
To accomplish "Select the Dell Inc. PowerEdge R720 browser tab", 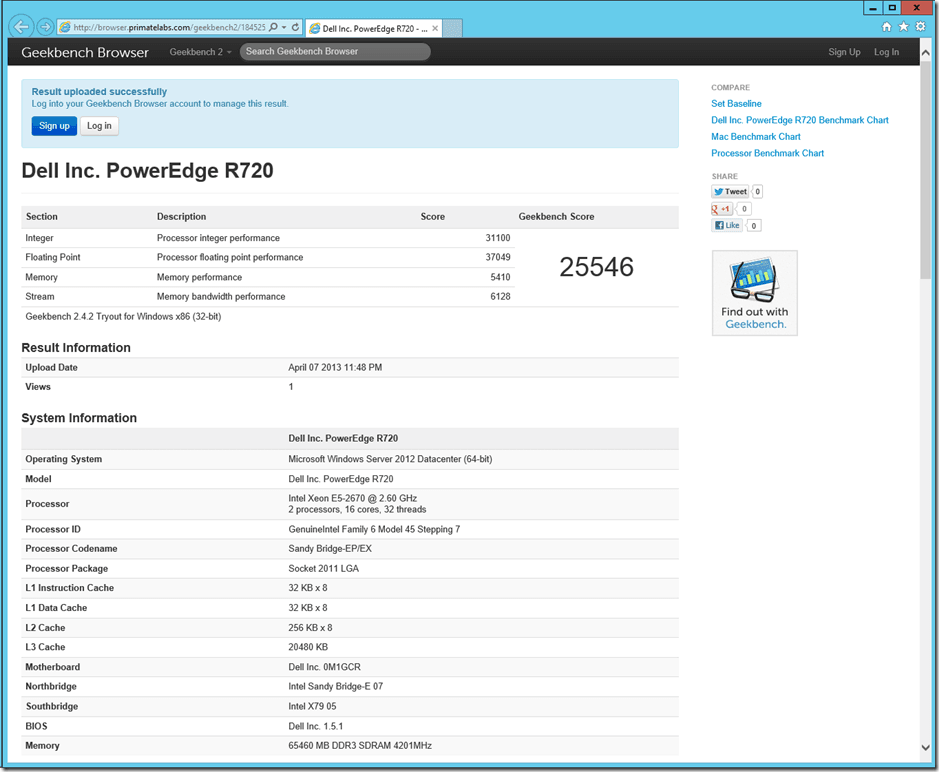I will [x=374, y=28].
